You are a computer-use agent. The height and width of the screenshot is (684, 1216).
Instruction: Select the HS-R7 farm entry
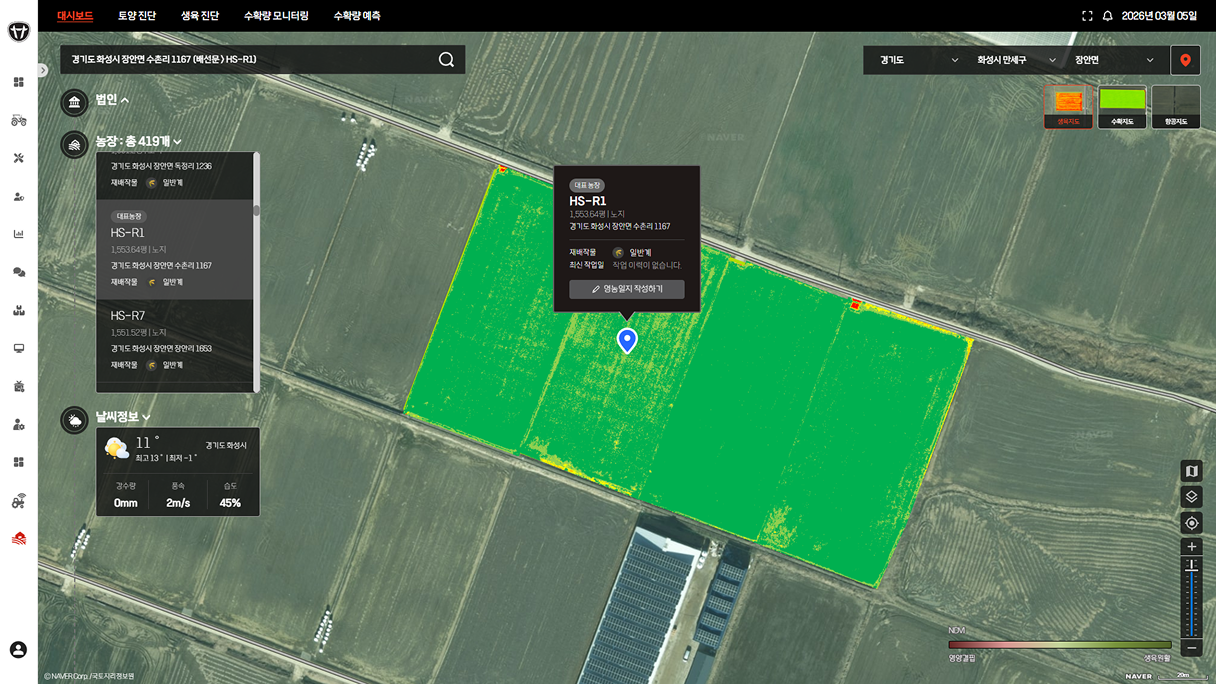pos(175,340)
